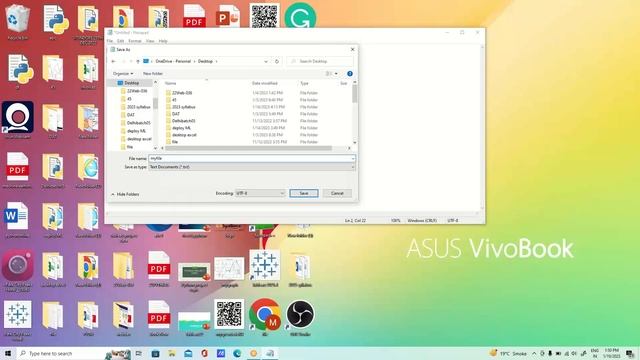Open the Office icon on the taskbar
640x360 pixels.
204,353
